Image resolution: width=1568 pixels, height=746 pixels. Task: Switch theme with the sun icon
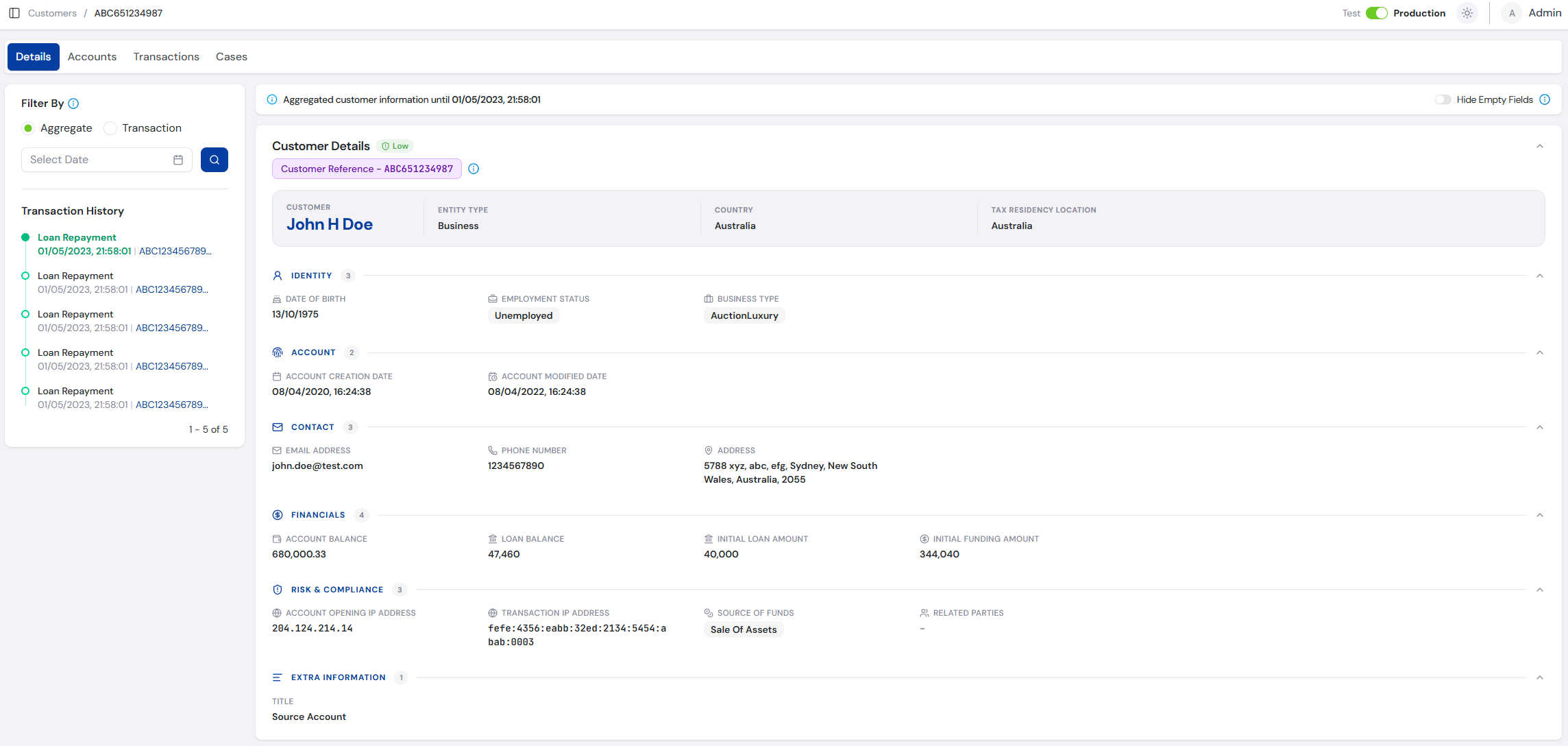pos(1467,13)
